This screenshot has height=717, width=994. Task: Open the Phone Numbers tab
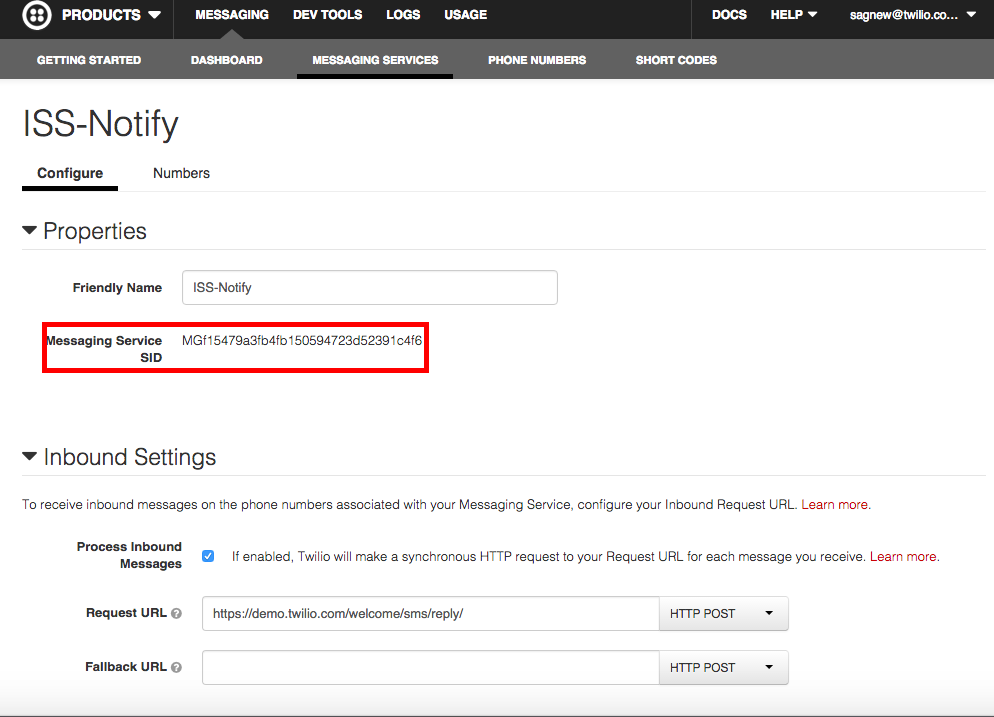537,60
